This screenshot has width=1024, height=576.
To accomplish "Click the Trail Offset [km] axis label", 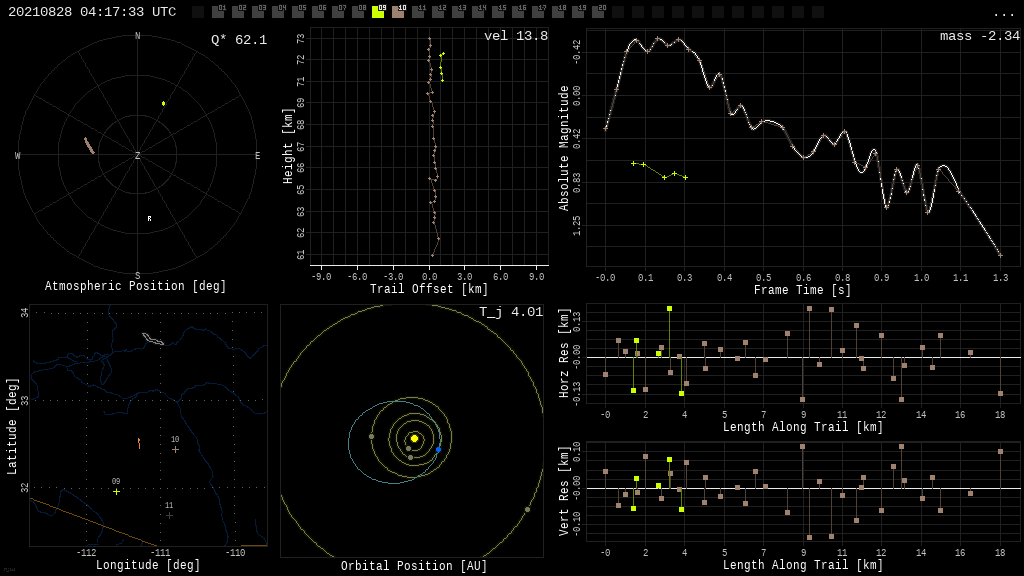I will (x=428, y=289).
